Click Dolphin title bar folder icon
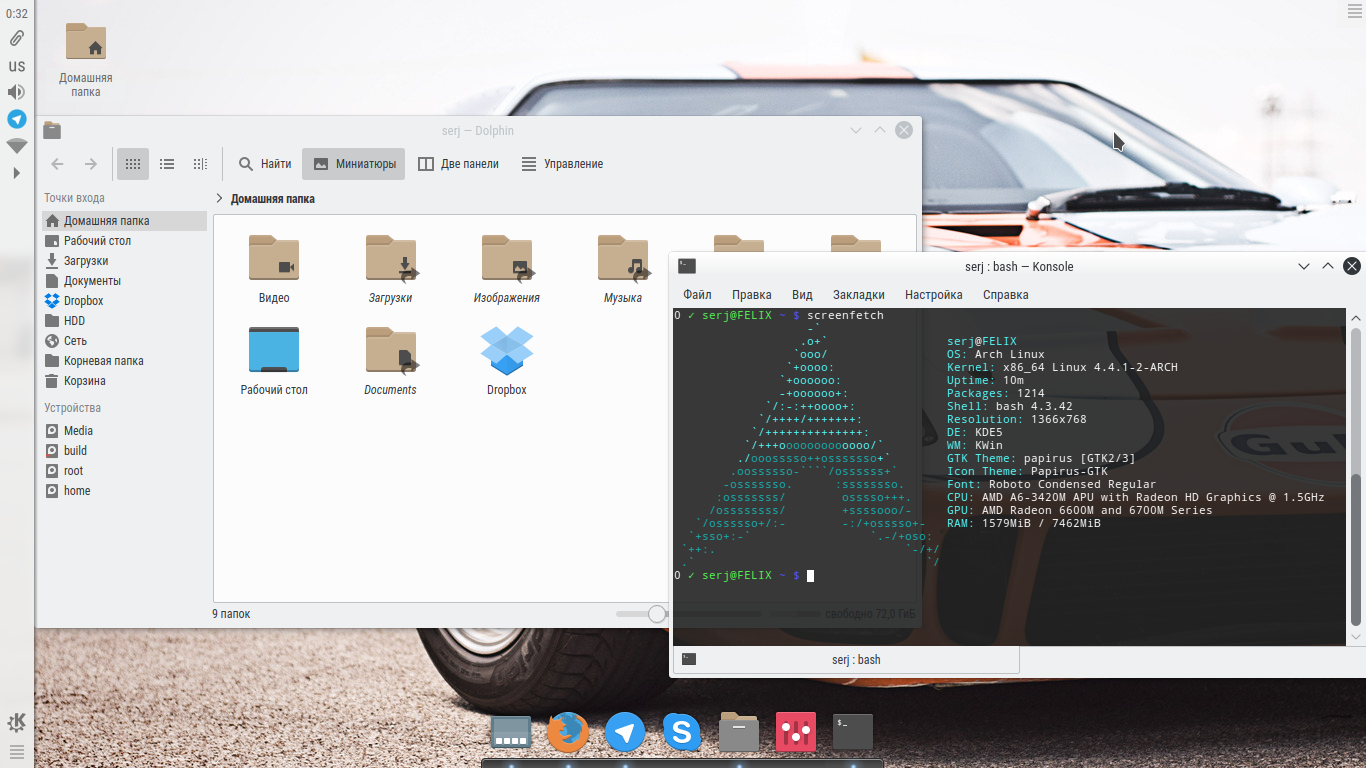The image size is (1366, 768). [53, 130]
